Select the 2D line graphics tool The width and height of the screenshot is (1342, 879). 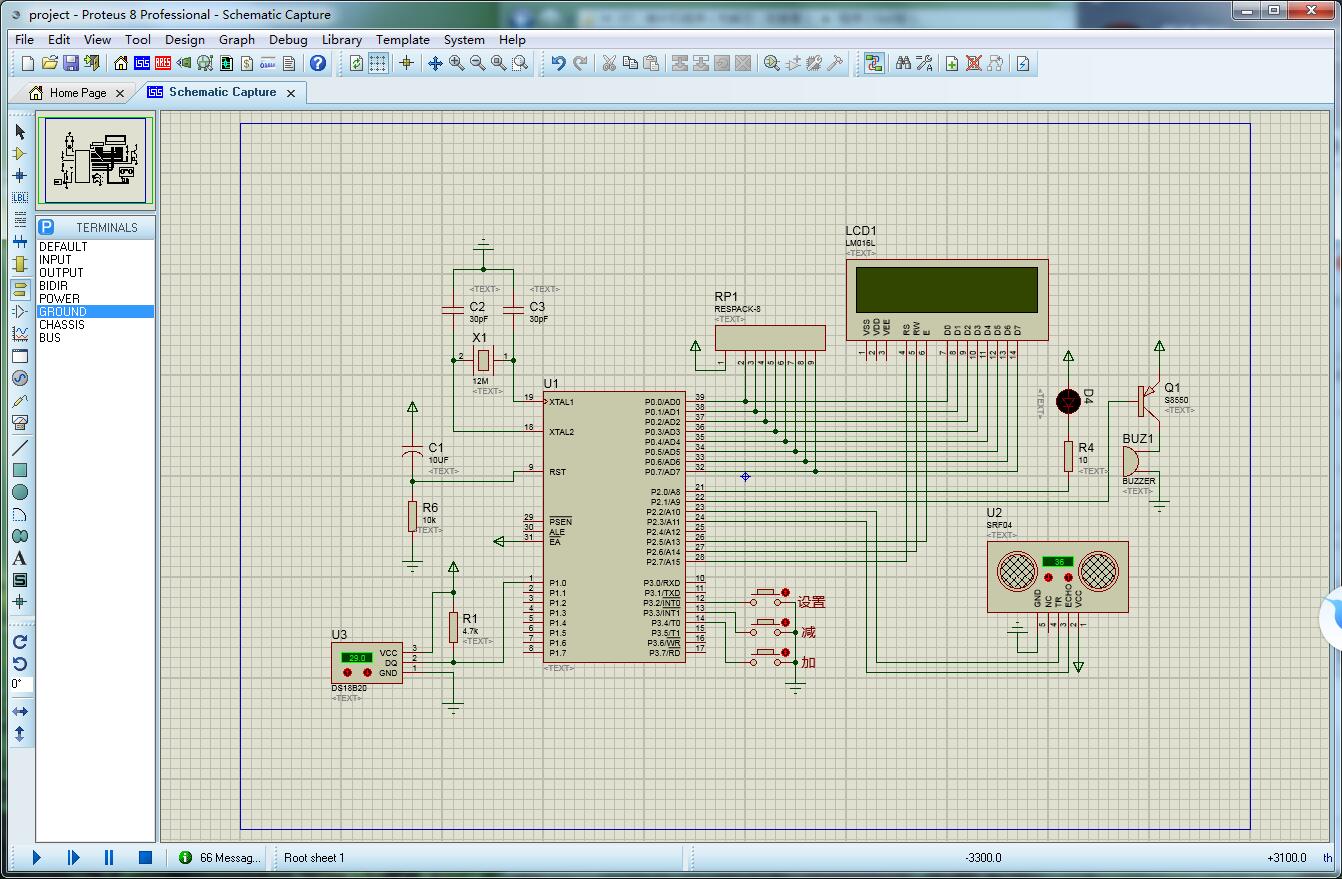(19, 448)
